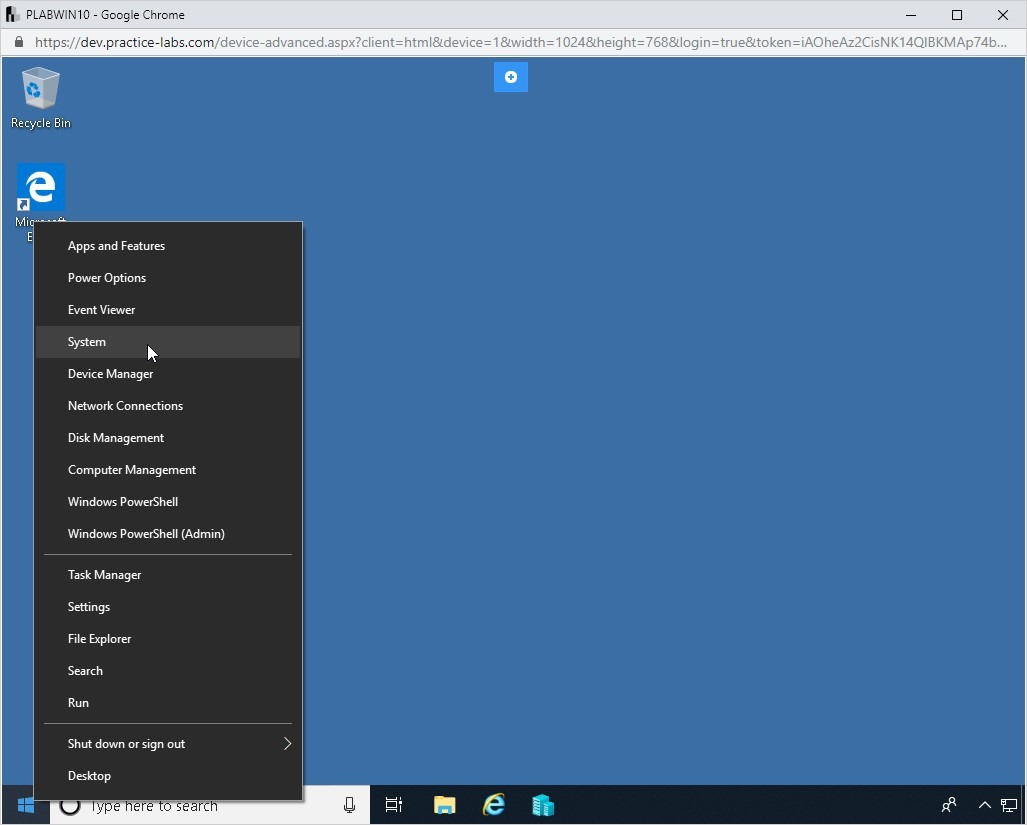Minimize the Chrome window
This screenshot has height=825, width=1027.
[x=911, y=15]
